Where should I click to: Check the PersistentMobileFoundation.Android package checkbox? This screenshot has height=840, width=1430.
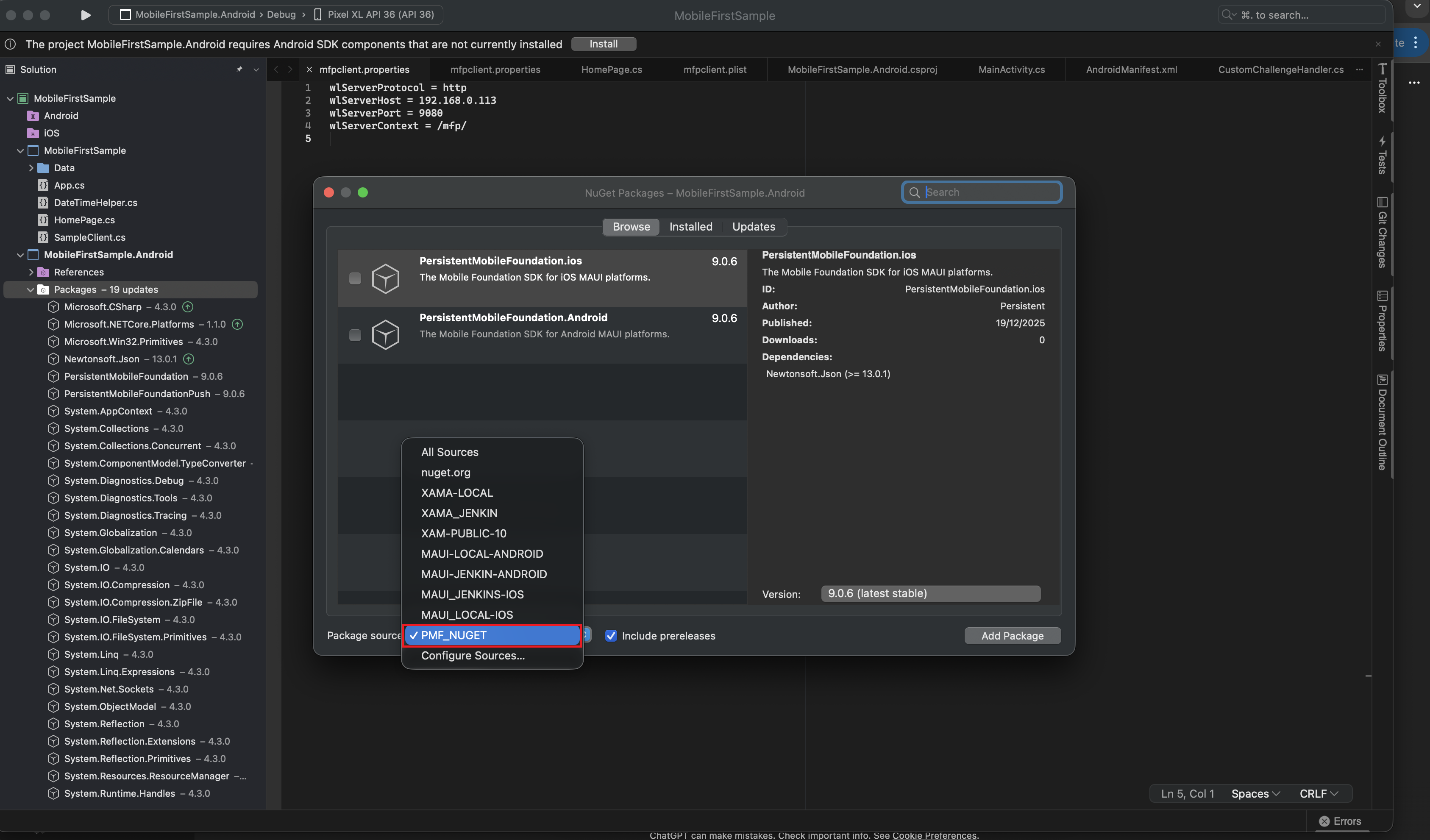pos(355,335)
